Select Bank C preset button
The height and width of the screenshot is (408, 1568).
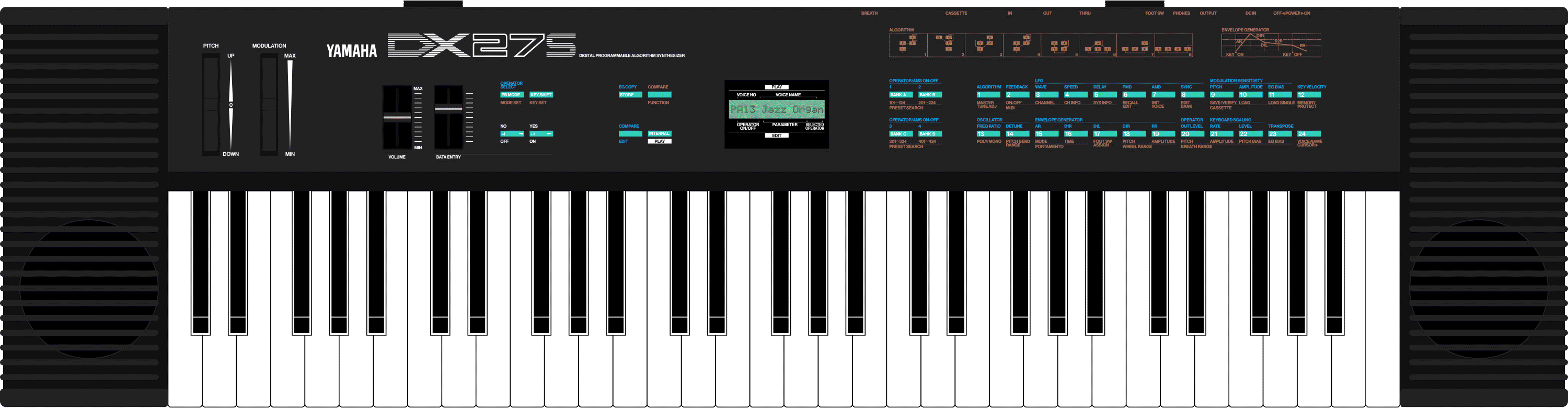(901, 134)
